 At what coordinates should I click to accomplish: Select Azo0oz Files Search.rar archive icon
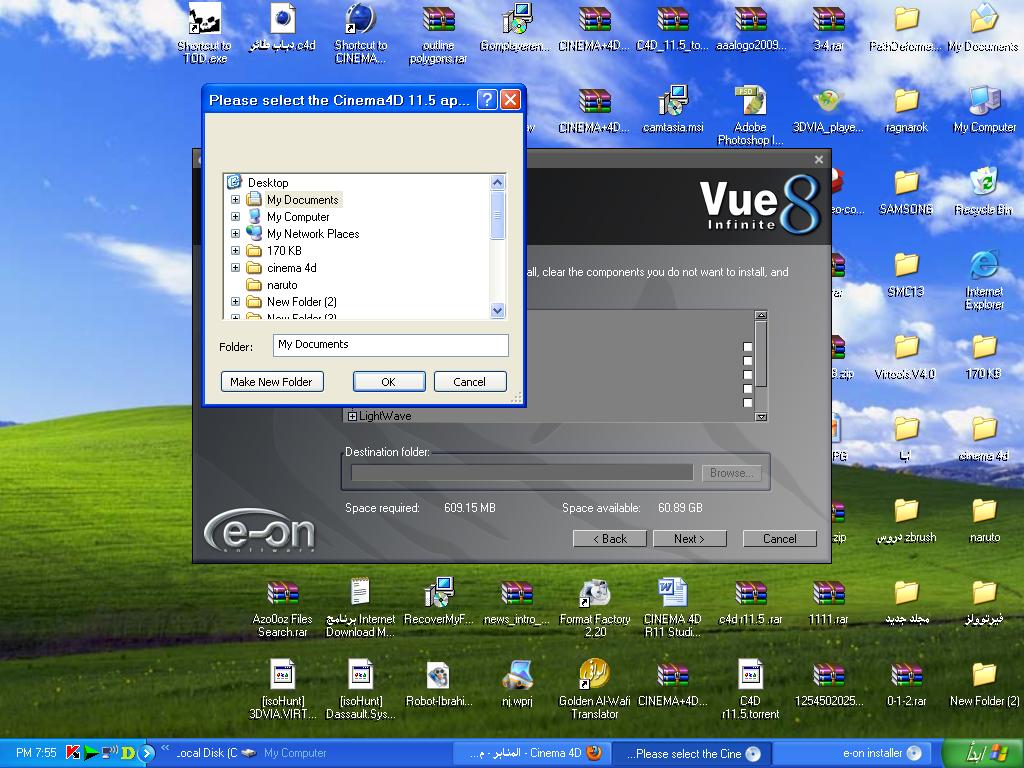click(x=283, y=607)
